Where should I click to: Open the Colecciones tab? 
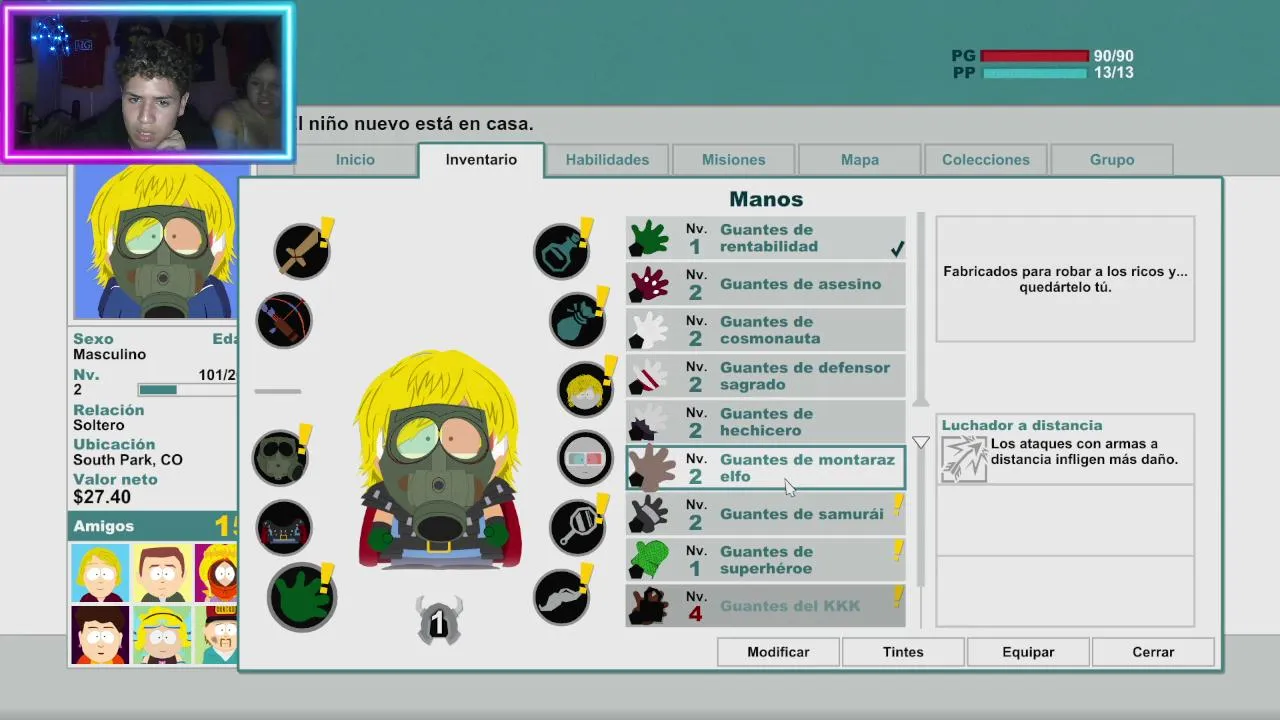tap(986, 160)
